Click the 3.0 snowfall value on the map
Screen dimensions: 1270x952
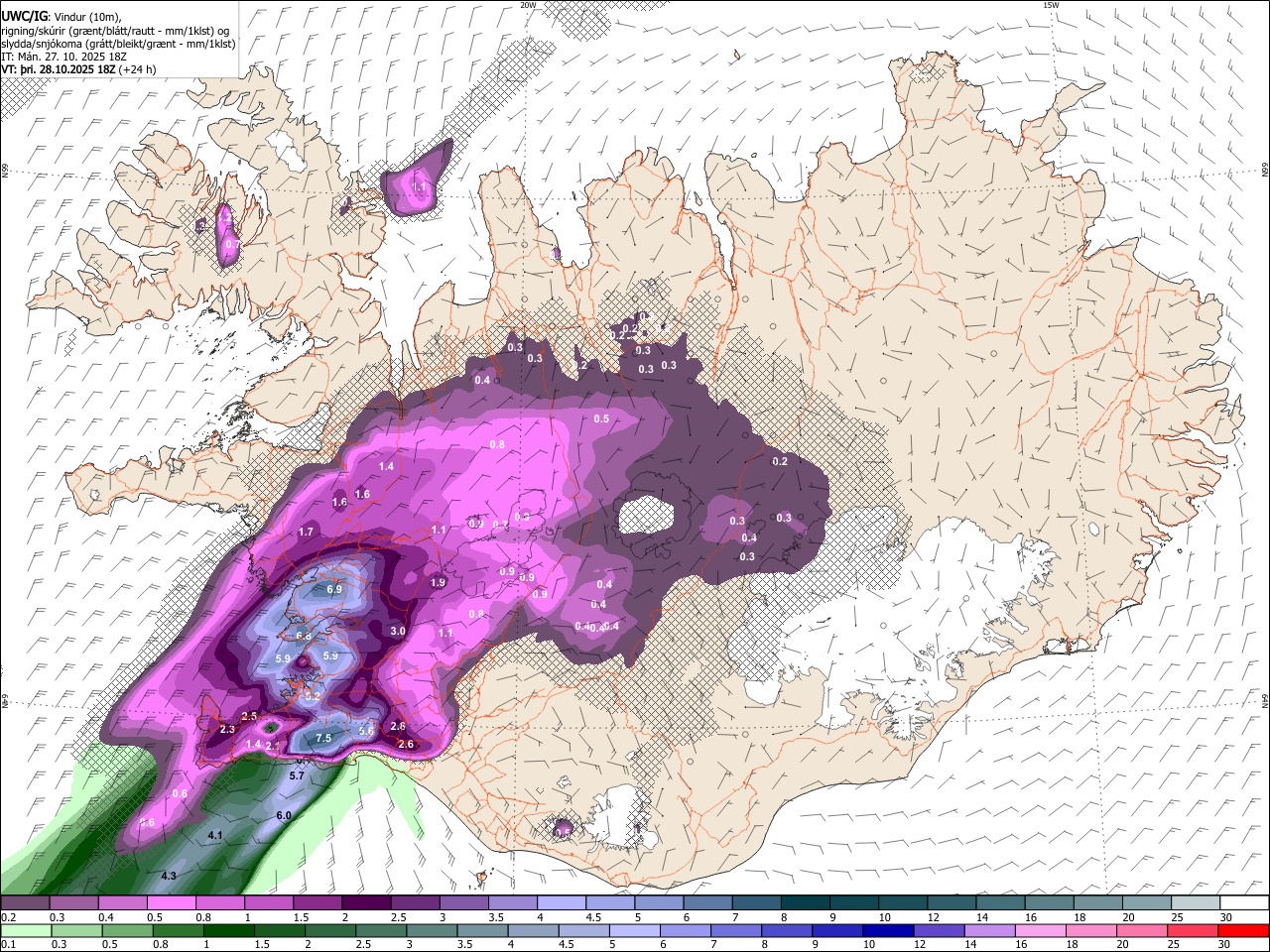(x=398, y=631)
